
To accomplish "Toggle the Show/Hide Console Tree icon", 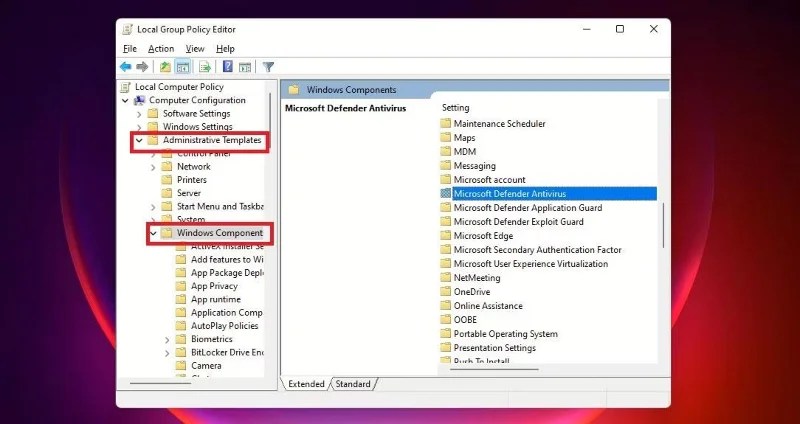I will pos(183,67).
